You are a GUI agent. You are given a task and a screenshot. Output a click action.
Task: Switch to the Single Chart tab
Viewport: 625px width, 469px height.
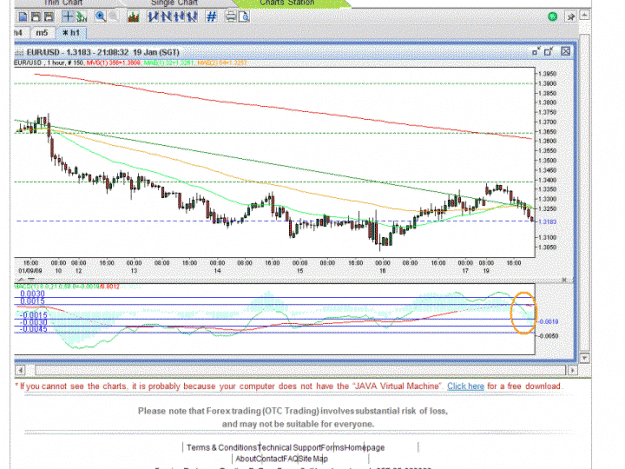174,3
